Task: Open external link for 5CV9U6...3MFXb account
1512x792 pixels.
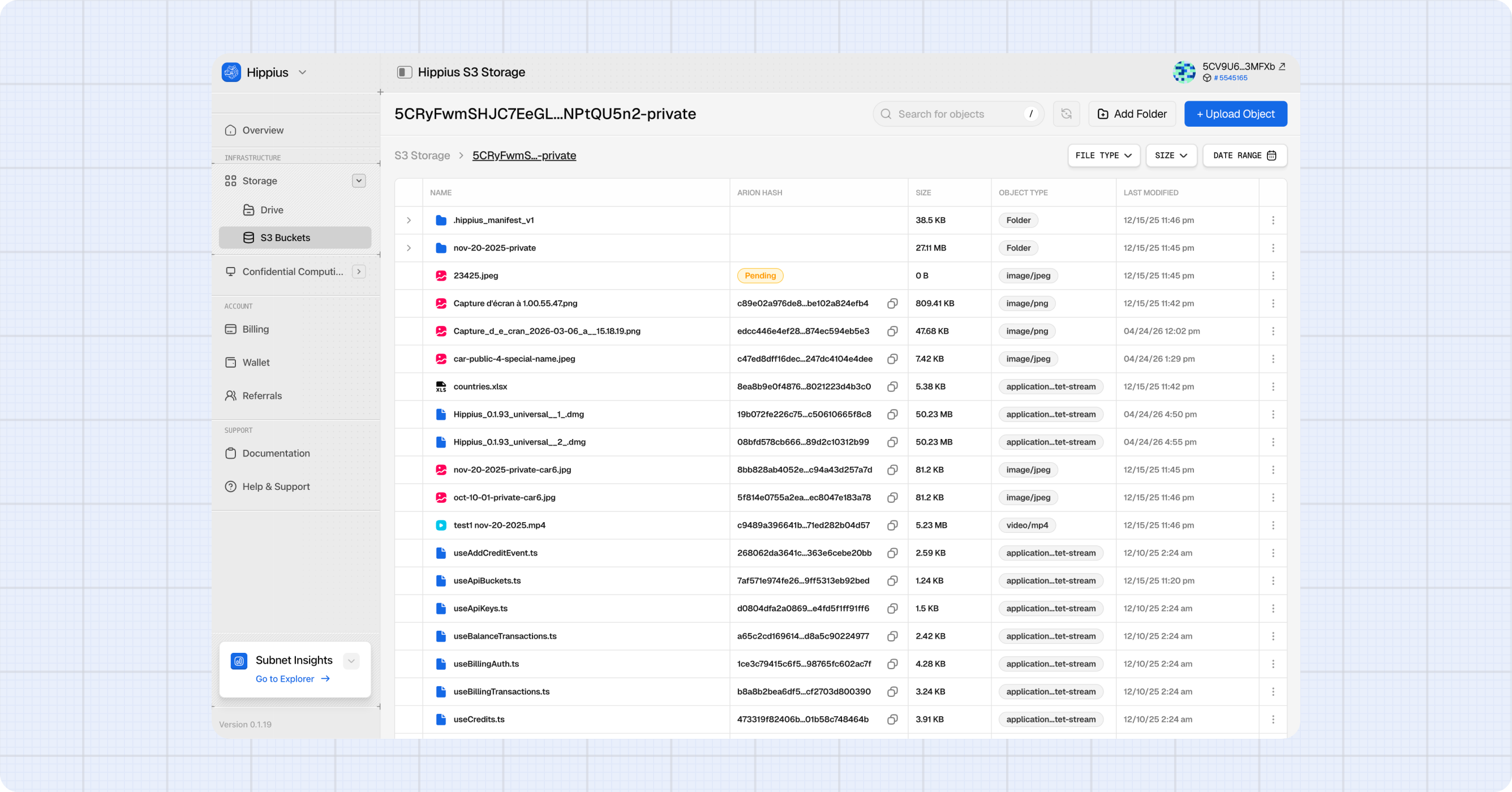Action: (1282, 66)
